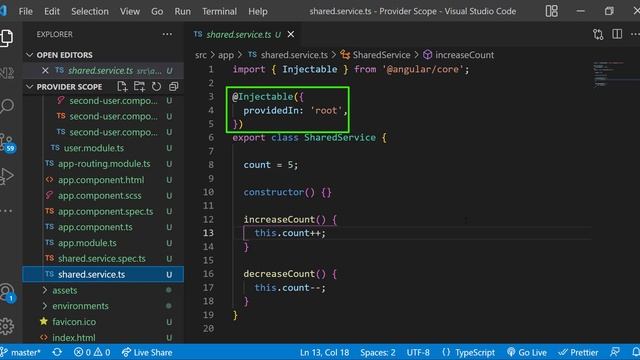Click line number 16 in gutter
This screenshot has width=640, height=360.
[x=208, y=273]
